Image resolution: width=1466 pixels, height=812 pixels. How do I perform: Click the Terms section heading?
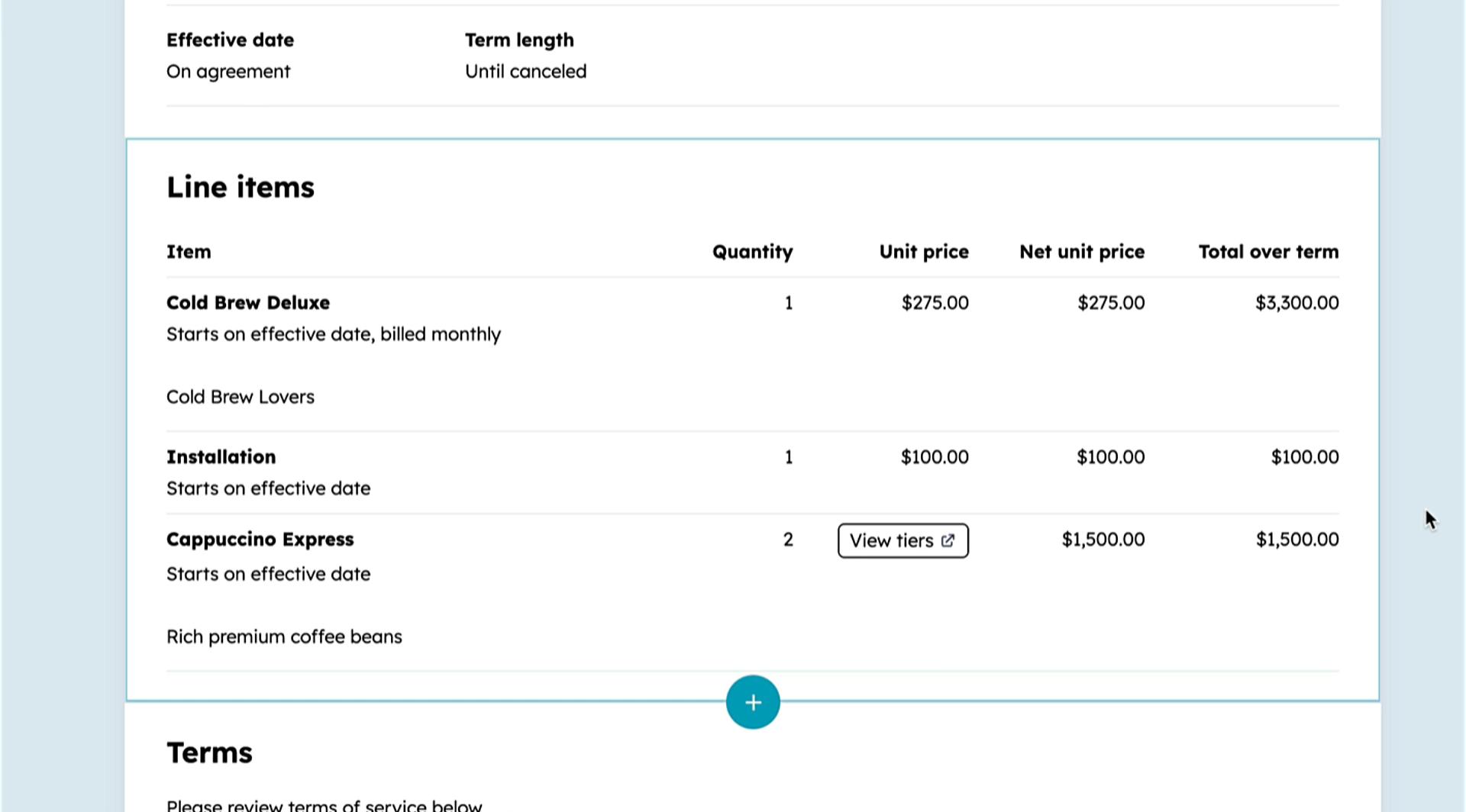209,753
